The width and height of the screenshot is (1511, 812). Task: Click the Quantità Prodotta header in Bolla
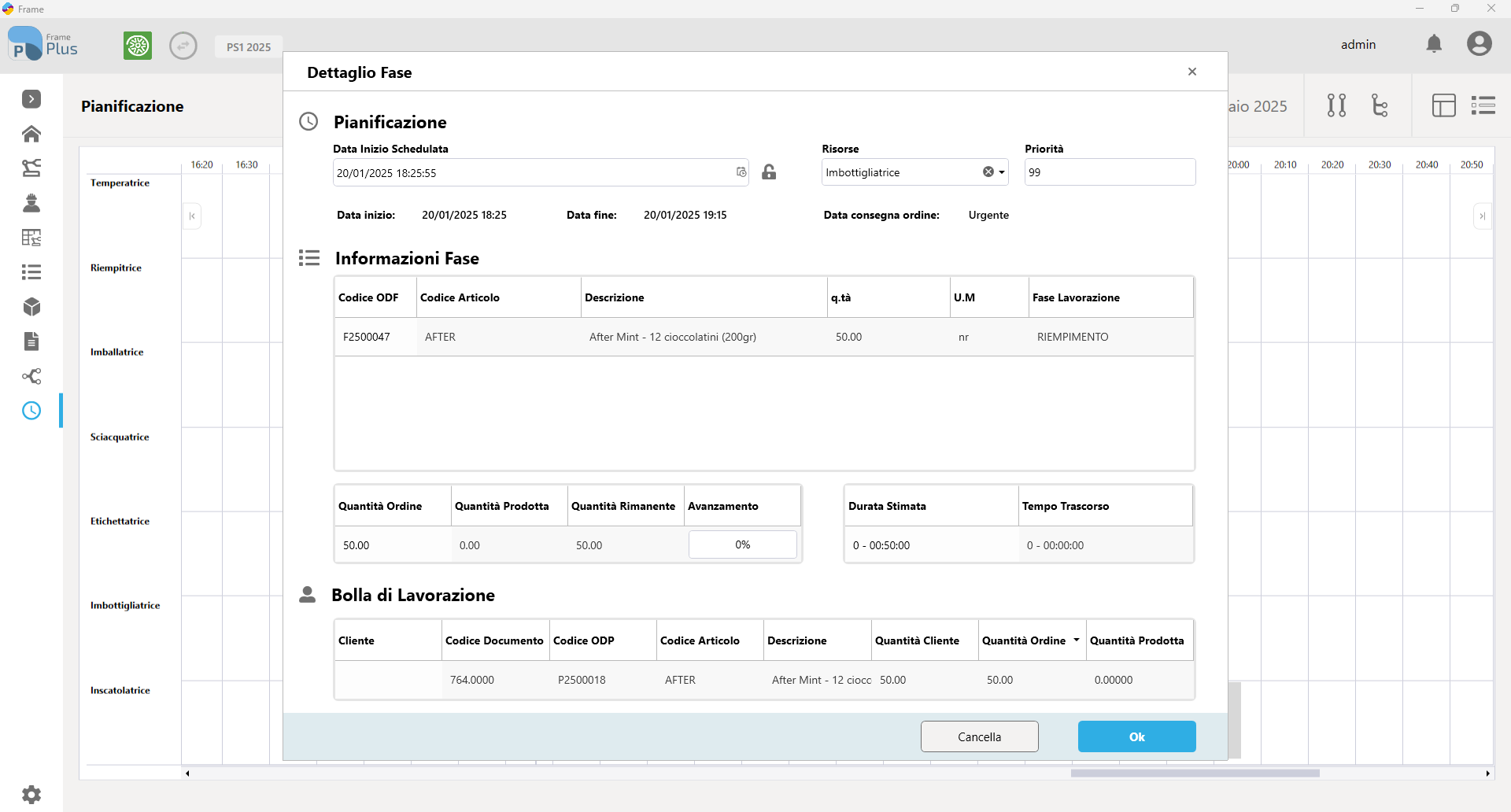(1140, 640)
